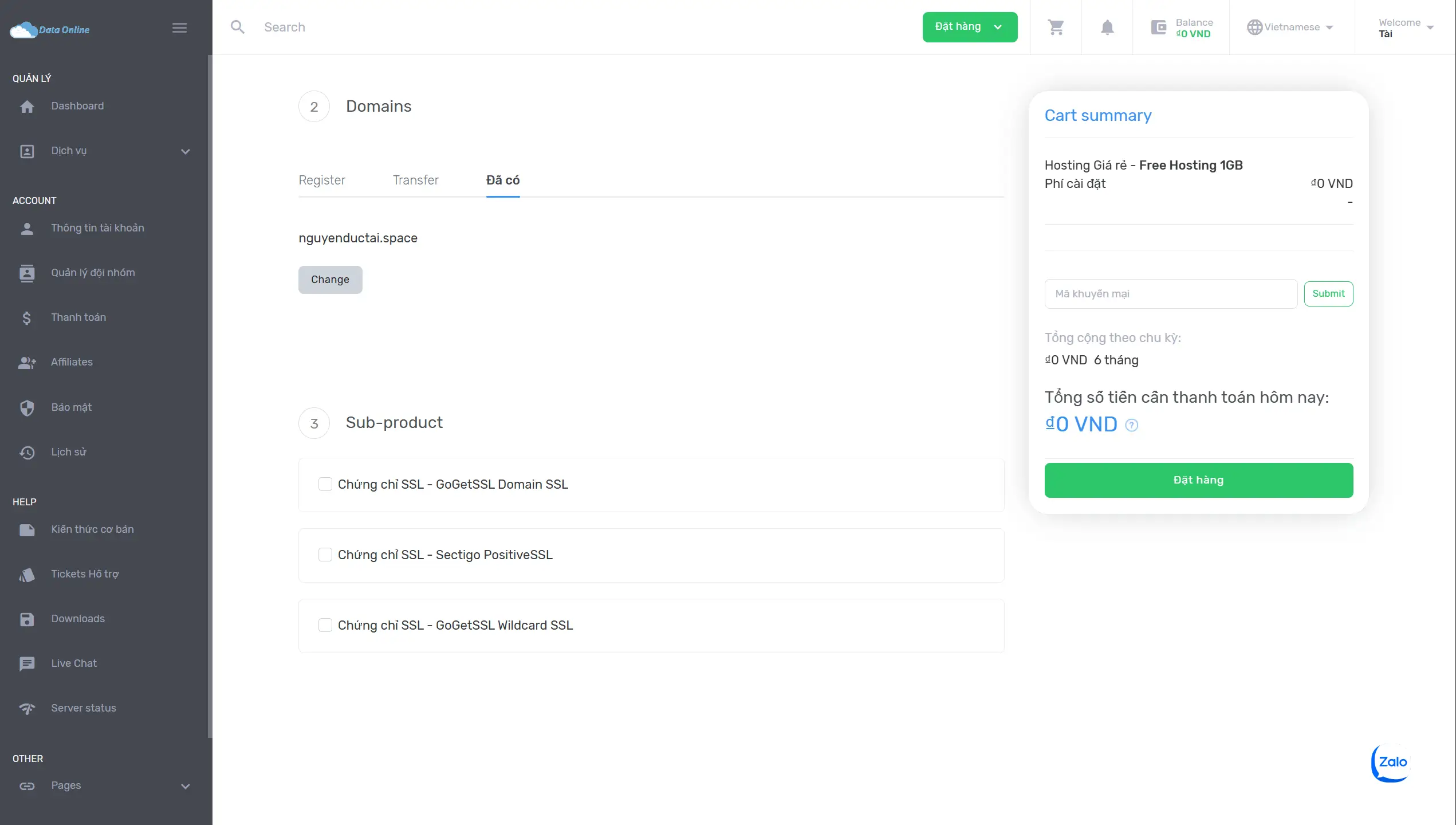This screenshot has height=825, width=1456.
Task: Toggle the hamburger sidebar menu icon
Action: click(179, 27)
